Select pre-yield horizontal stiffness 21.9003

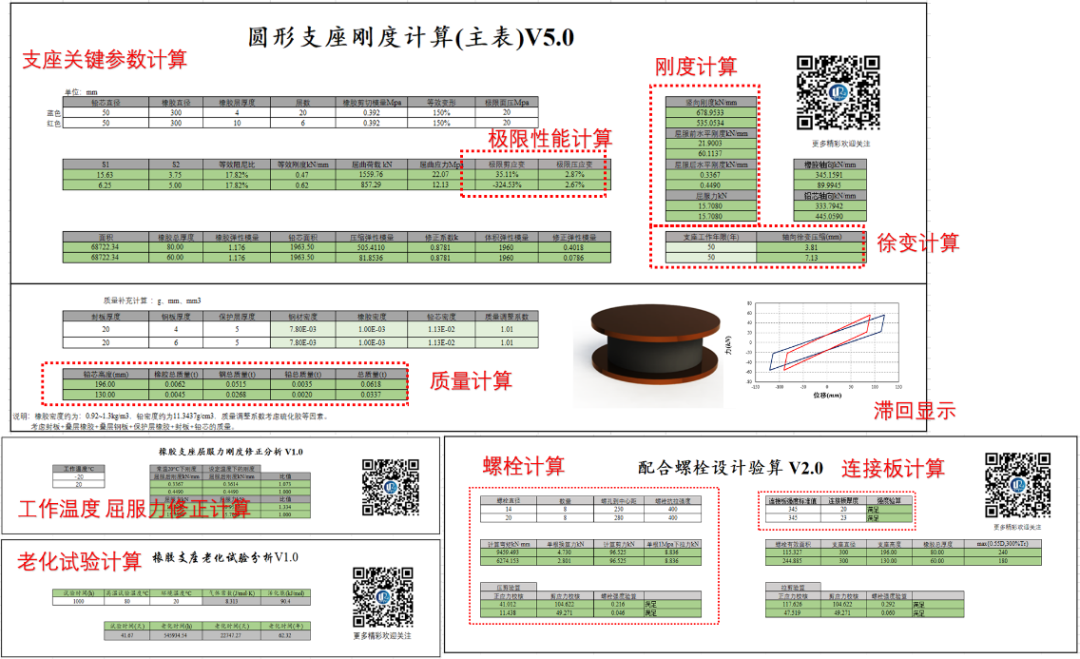point(710,143)
